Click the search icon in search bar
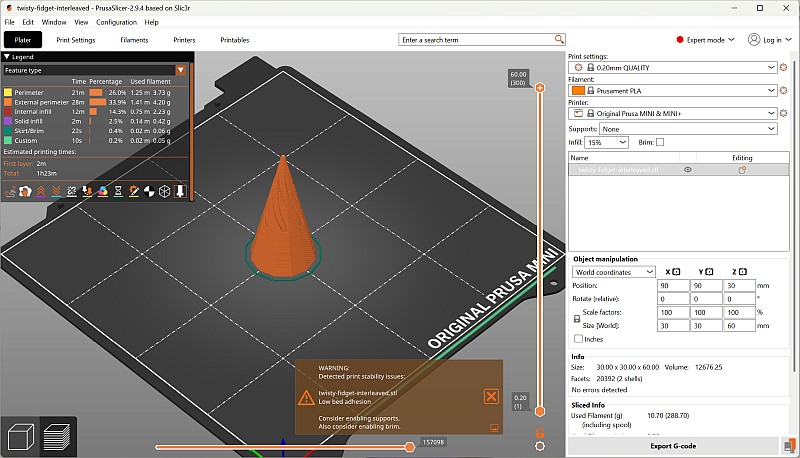Image resolution: width=800 pixels, height=458 pixels. click(x=558, y=40)
